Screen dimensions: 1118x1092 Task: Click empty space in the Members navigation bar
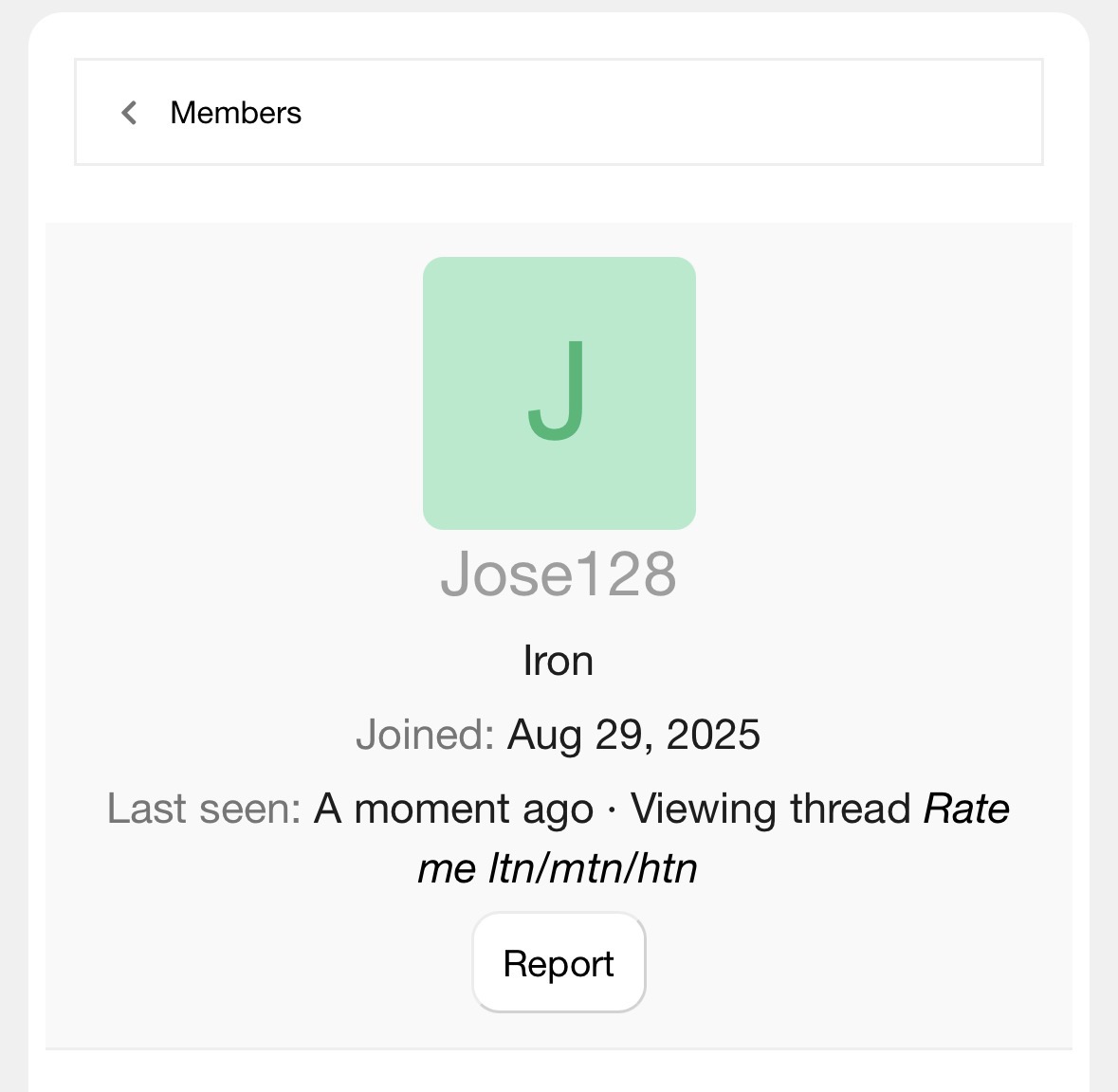coord(664,113)
